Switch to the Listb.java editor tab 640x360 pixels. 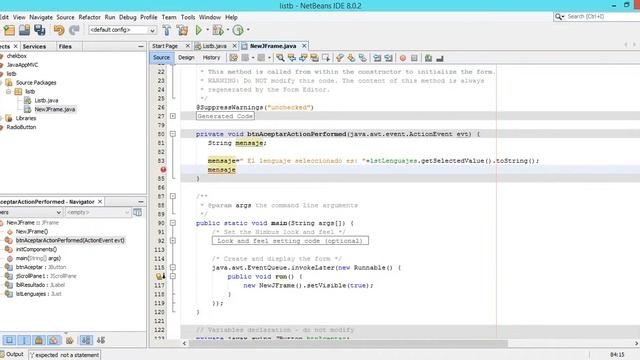pyautogui.click(x=214, y=46)
